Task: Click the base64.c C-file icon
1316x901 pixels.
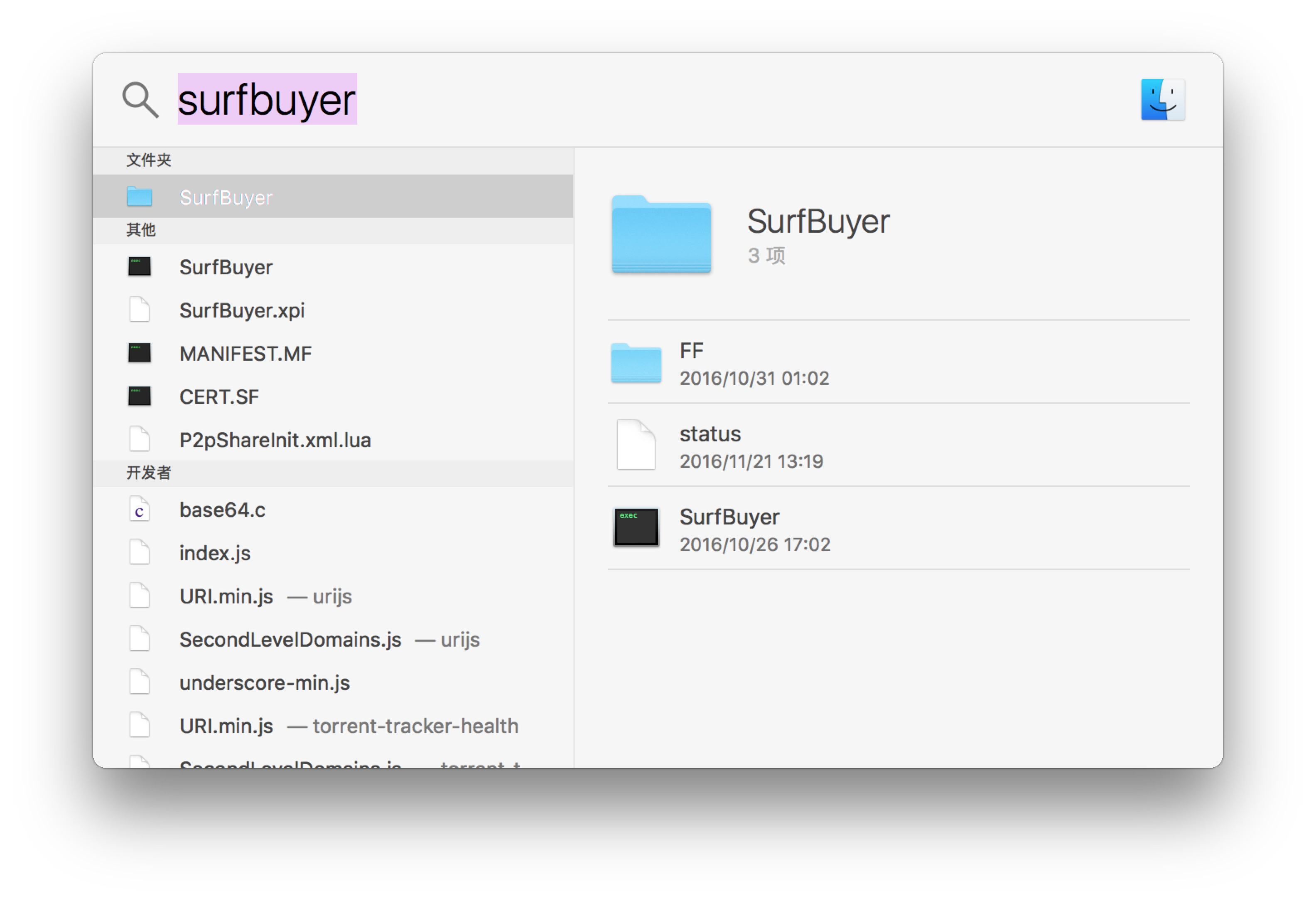Action: tap(139, 510)
